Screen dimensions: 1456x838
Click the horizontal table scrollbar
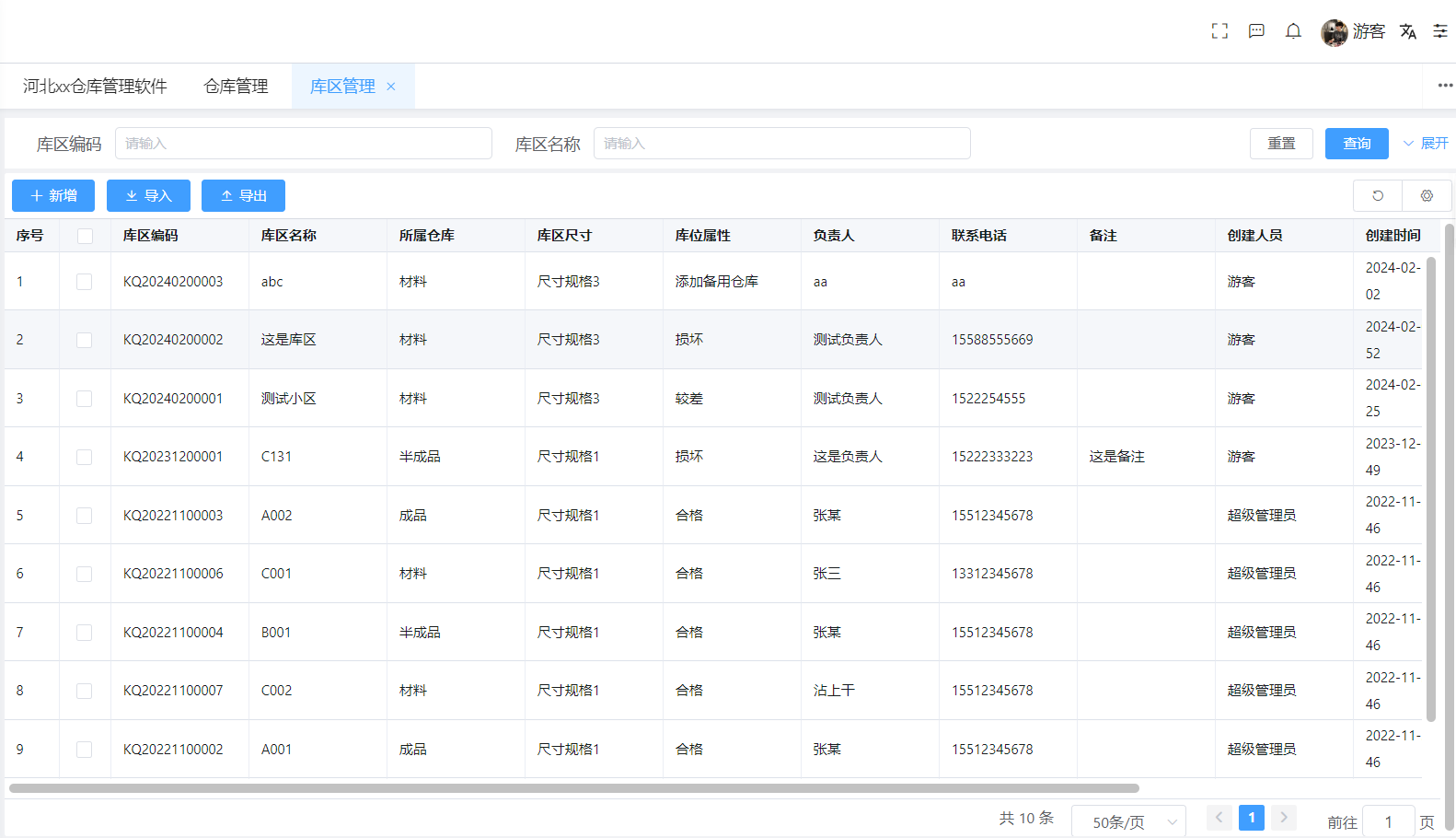tap(574, 788)
